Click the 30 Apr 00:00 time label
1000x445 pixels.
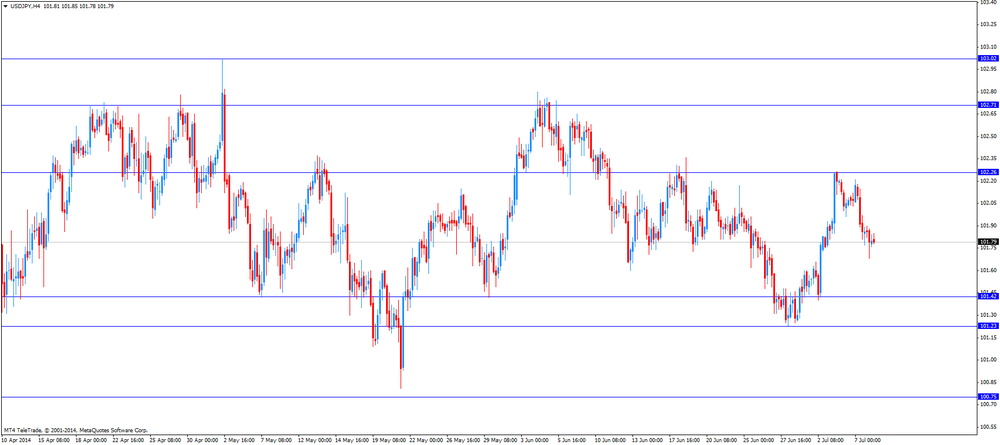202,441
